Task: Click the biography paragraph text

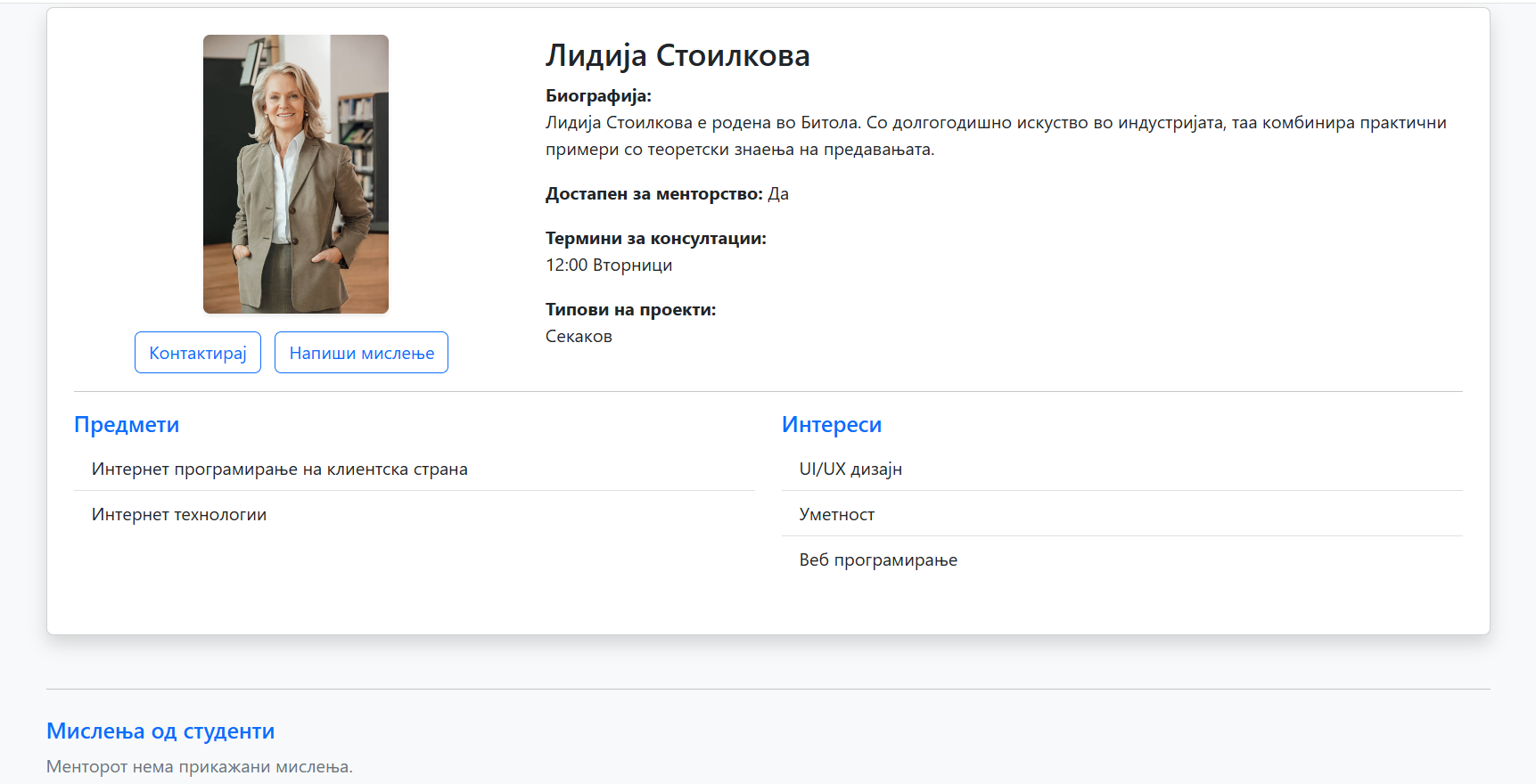Action: (x=995, y=135)
